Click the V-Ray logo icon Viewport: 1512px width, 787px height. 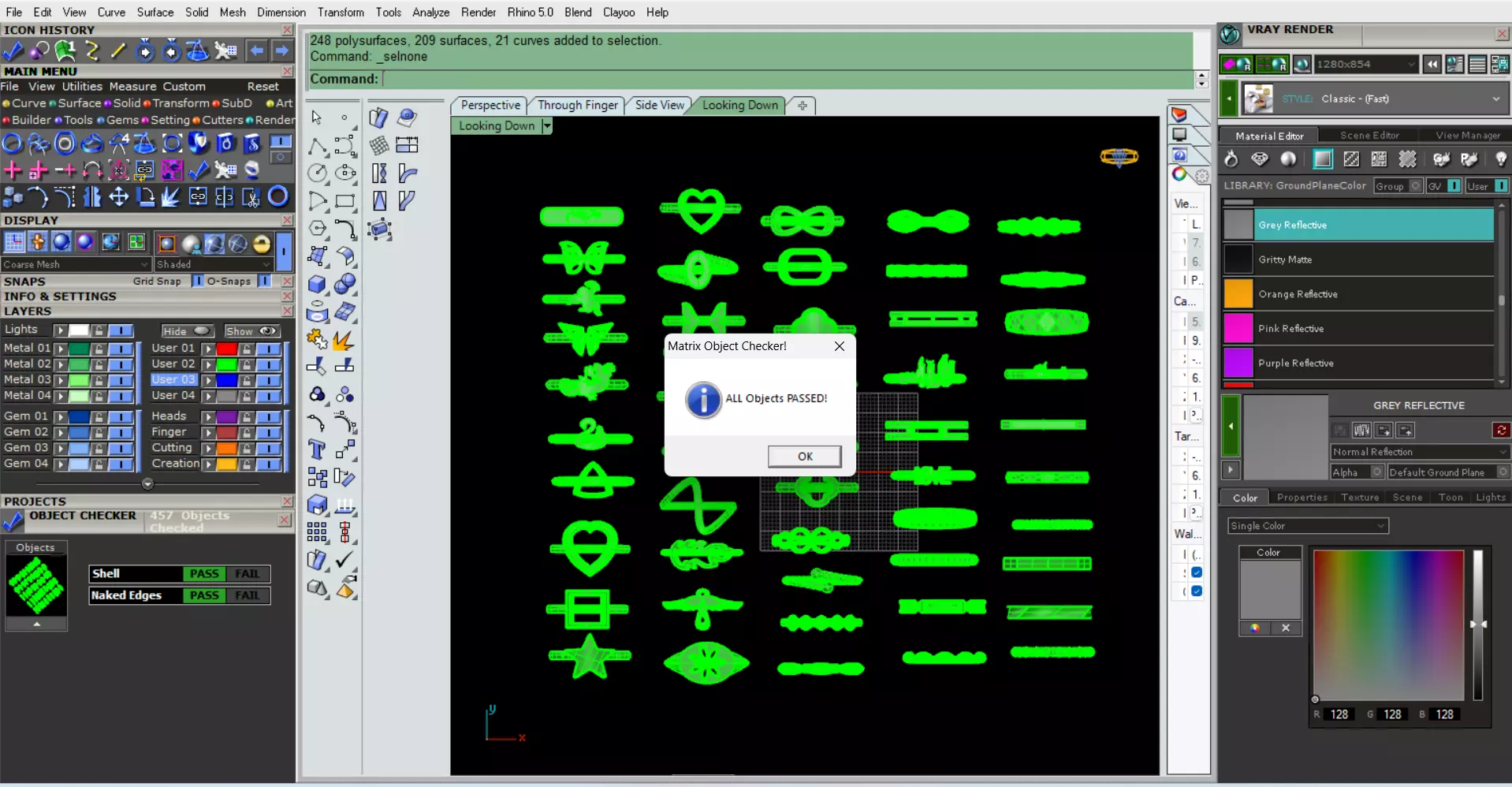1230,35
